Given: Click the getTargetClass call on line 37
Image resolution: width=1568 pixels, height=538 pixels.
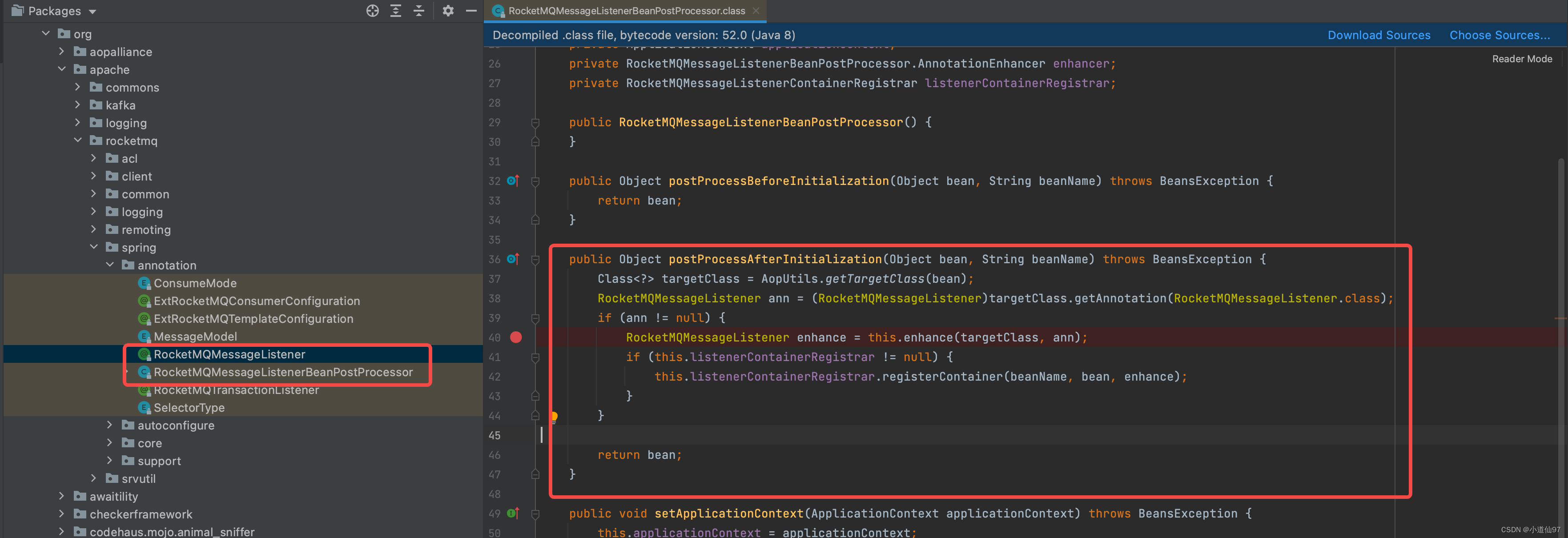Looking at the screenshot, I should coord(875,279).
